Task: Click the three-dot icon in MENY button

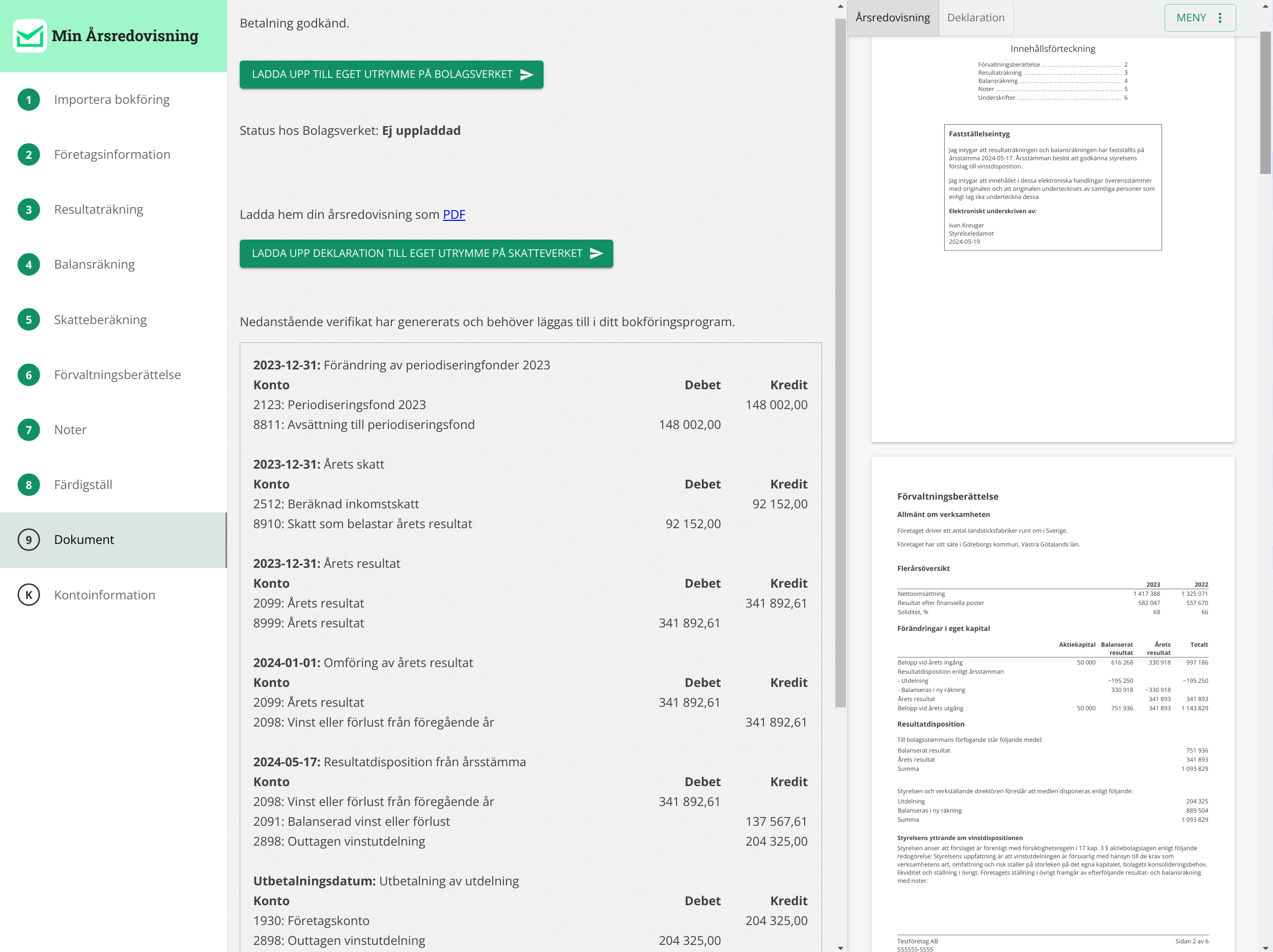Action: pos(1220,18)
